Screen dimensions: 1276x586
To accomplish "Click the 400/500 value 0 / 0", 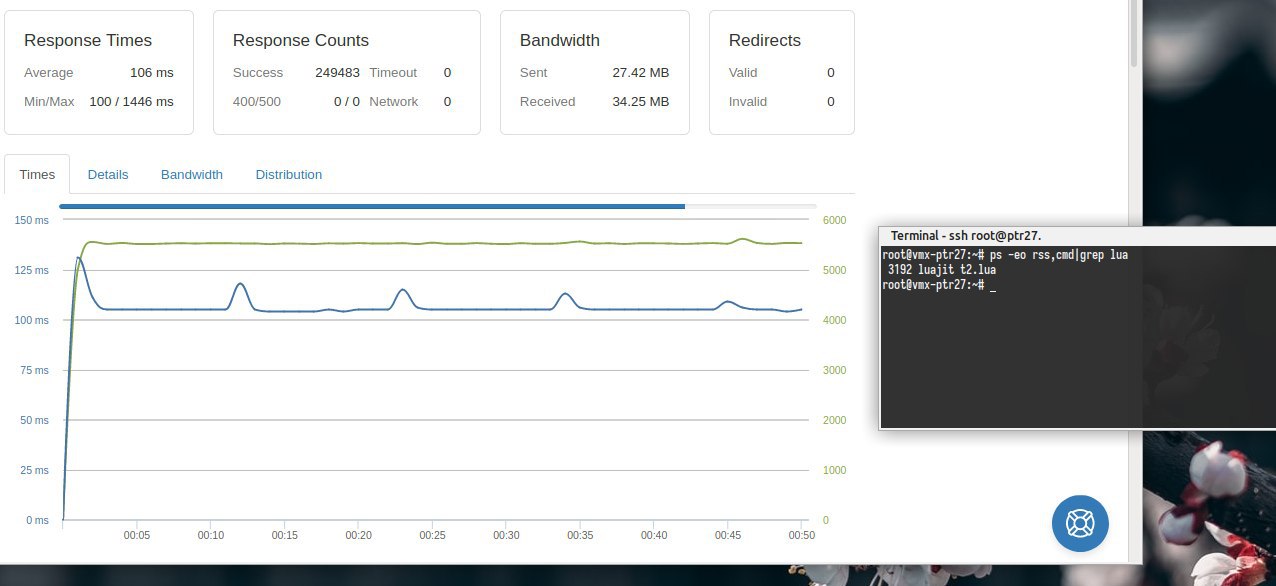I will click(x=347, y=102).
